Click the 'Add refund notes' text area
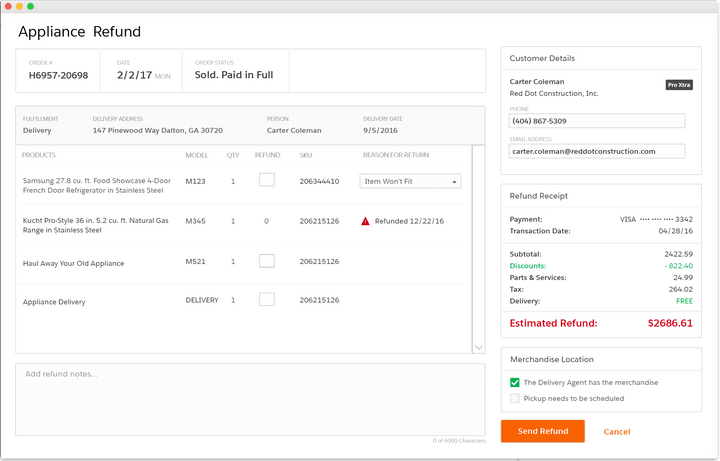The image size is (720, 461). pyautogui.click(x=250, y=400)
